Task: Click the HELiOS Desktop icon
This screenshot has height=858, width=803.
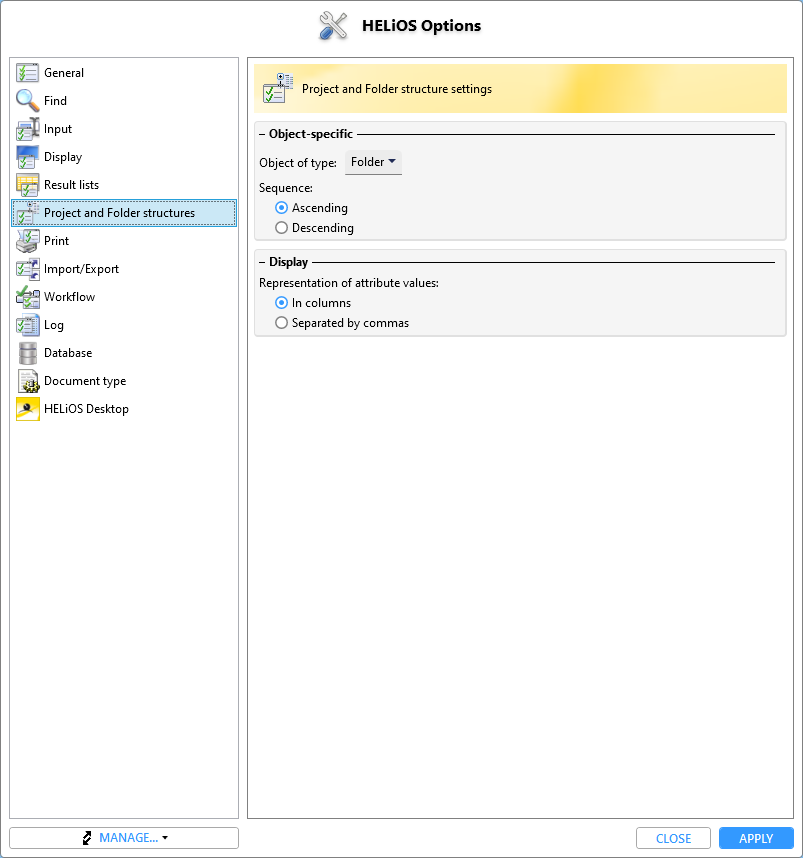Action: click(x=27, y=409)
